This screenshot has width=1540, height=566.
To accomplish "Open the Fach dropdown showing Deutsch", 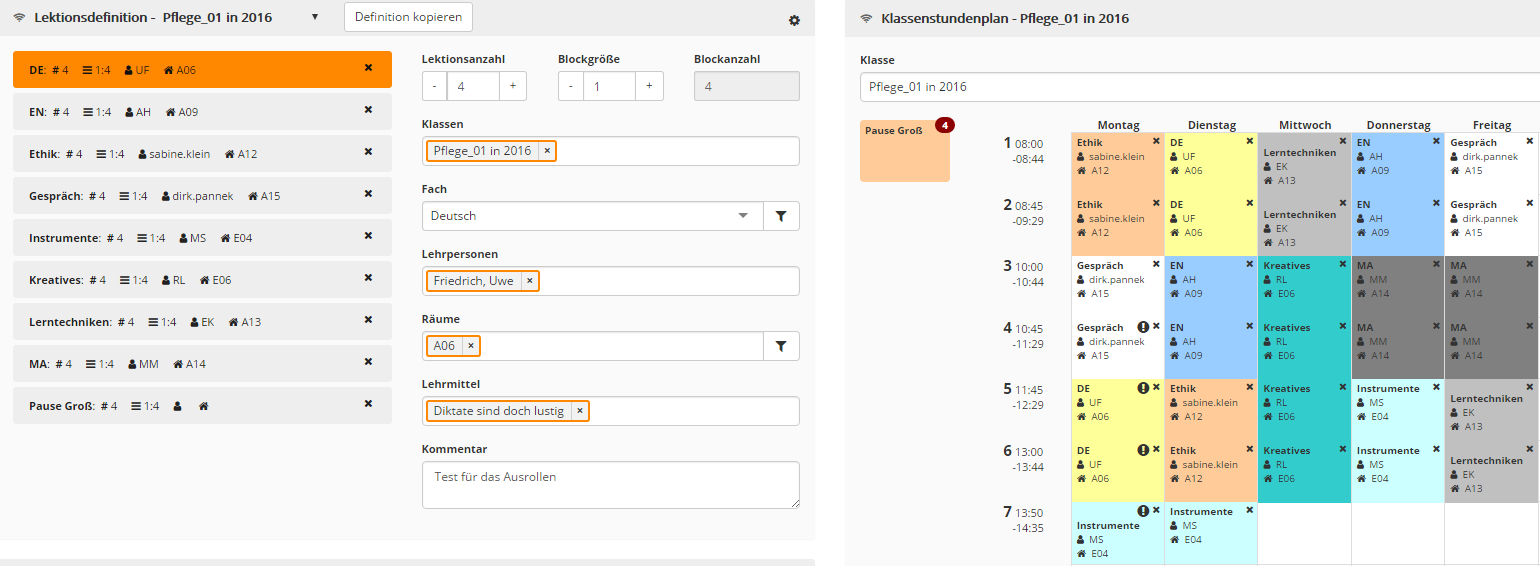I will [593, 216].
